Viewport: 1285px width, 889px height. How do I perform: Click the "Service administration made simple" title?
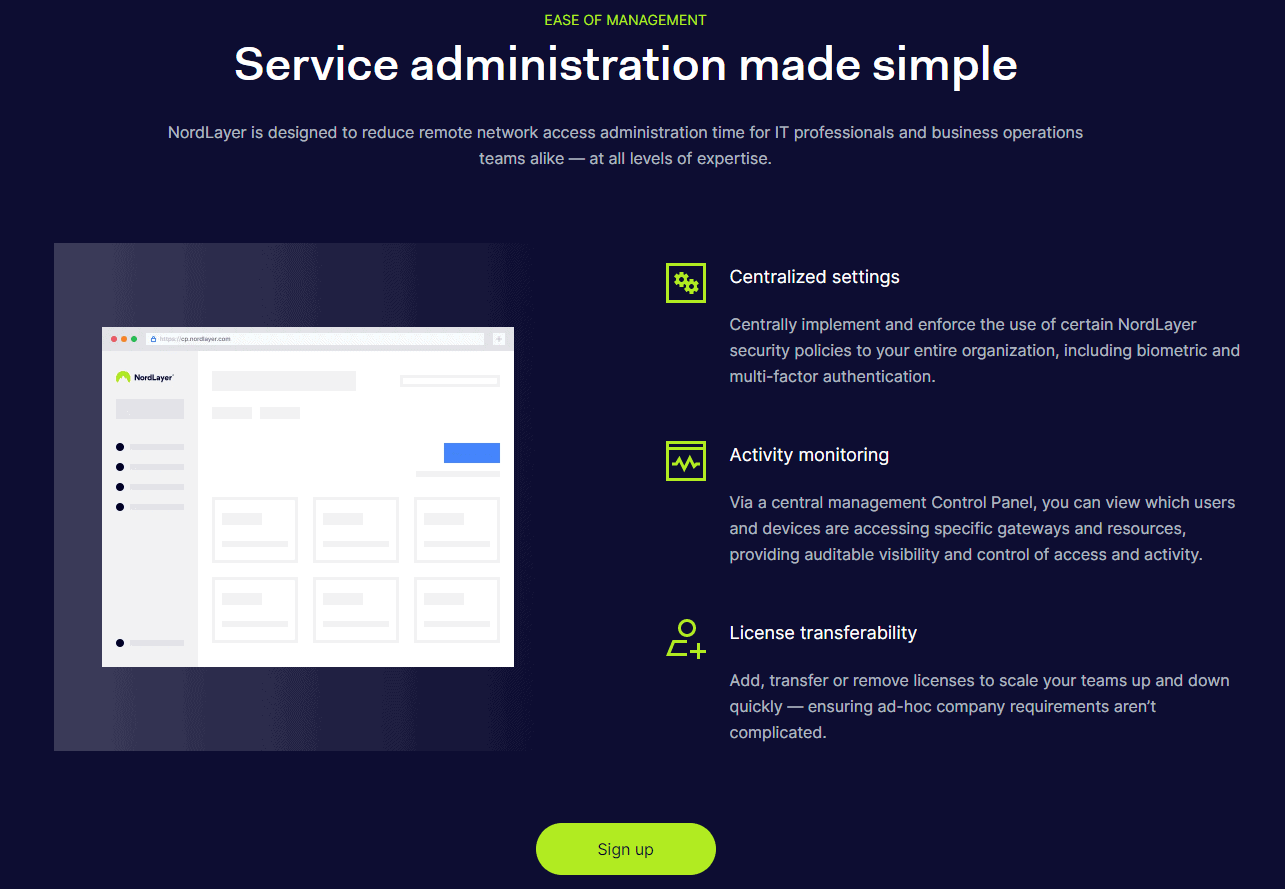626,65
